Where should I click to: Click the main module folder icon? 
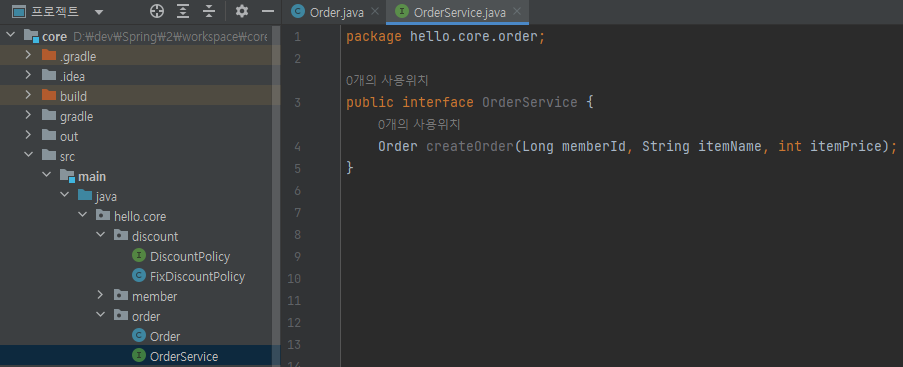coord(67,176)
